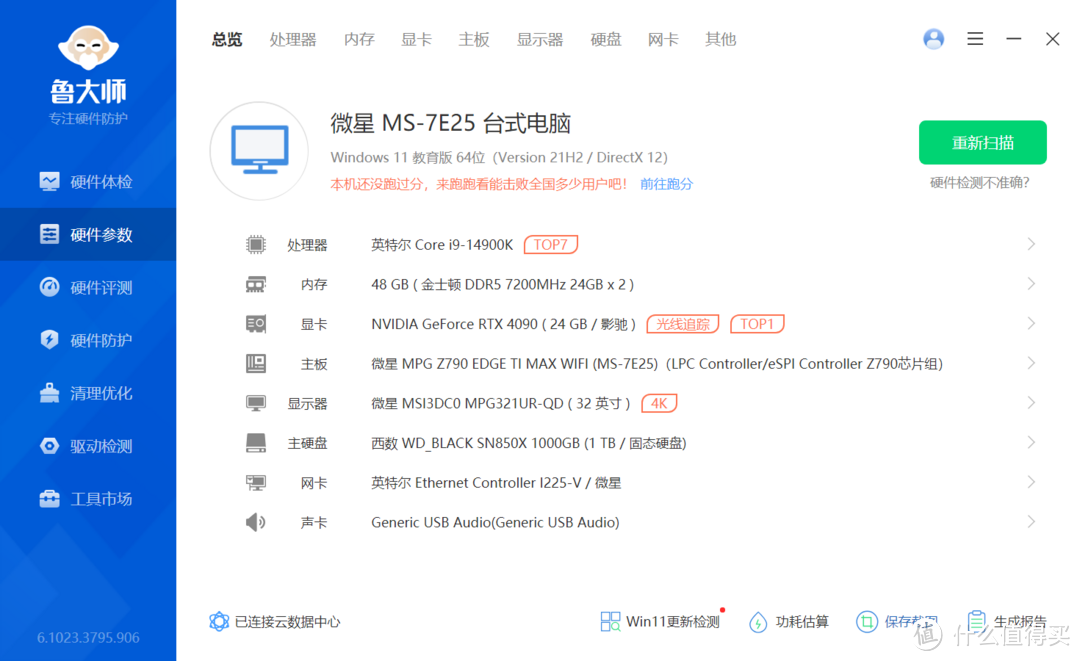1080x661 pixels.
Task: Switch to the 网卡 tab
Action: point(663,39)
